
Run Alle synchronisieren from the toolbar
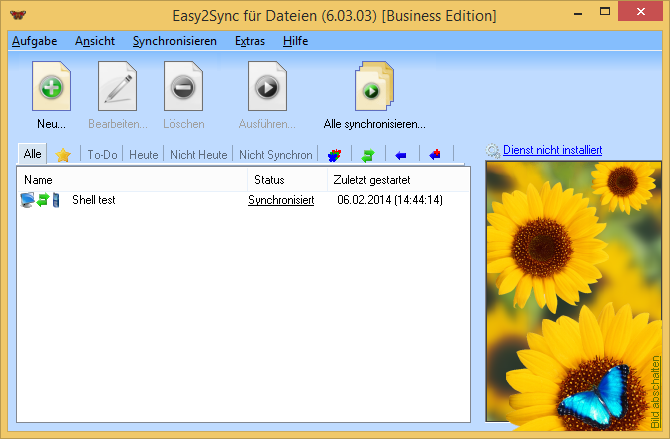[x=374, y=87]
